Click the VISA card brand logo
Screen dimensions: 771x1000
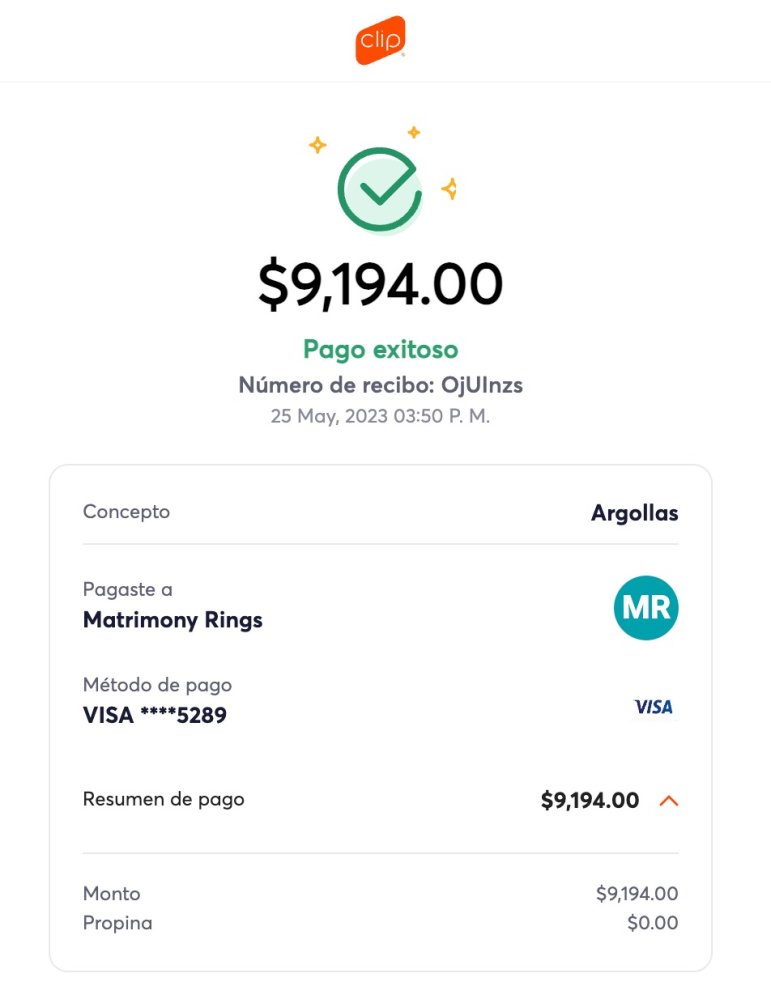(654, 707)
